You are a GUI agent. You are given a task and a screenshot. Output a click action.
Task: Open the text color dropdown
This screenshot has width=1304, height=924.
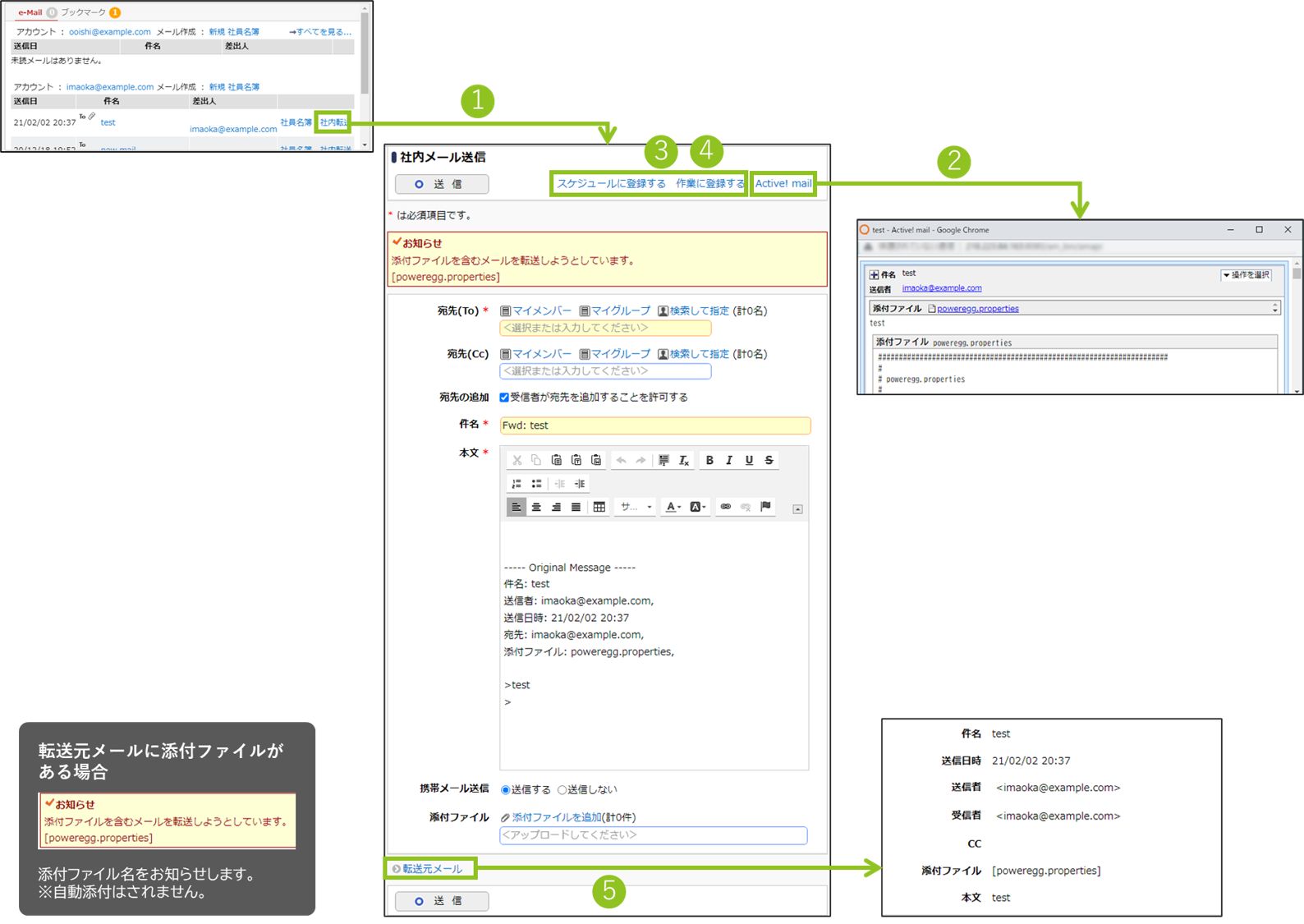[673, 507]
